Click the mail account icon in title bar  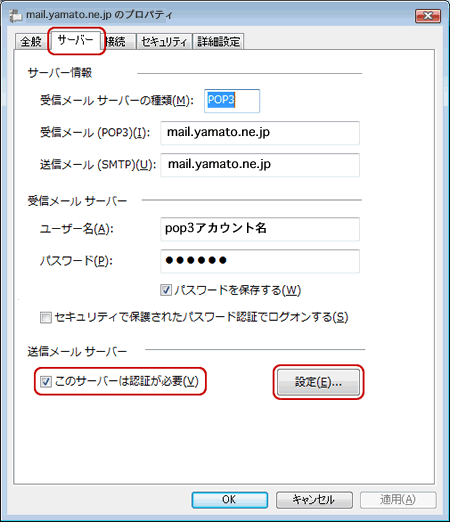(x=15, y=16)
